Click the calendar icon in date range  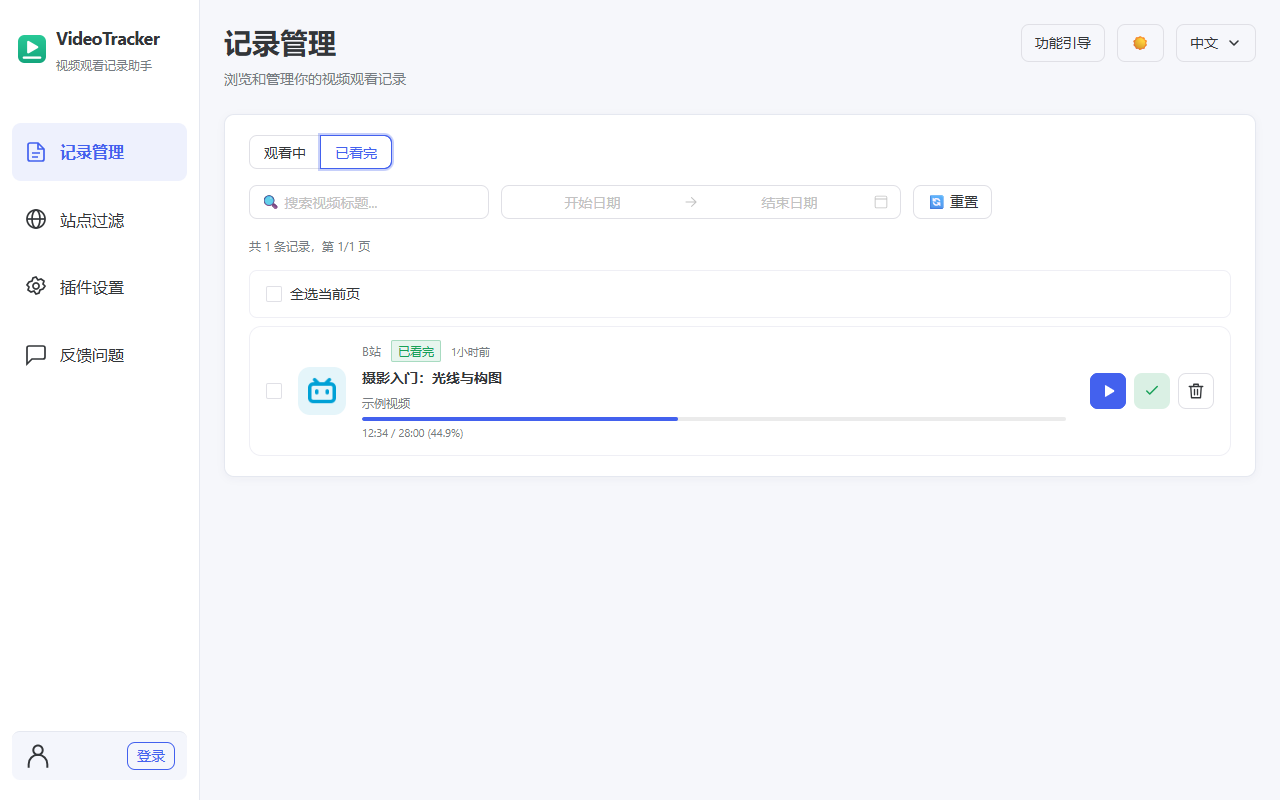point(881,202)
